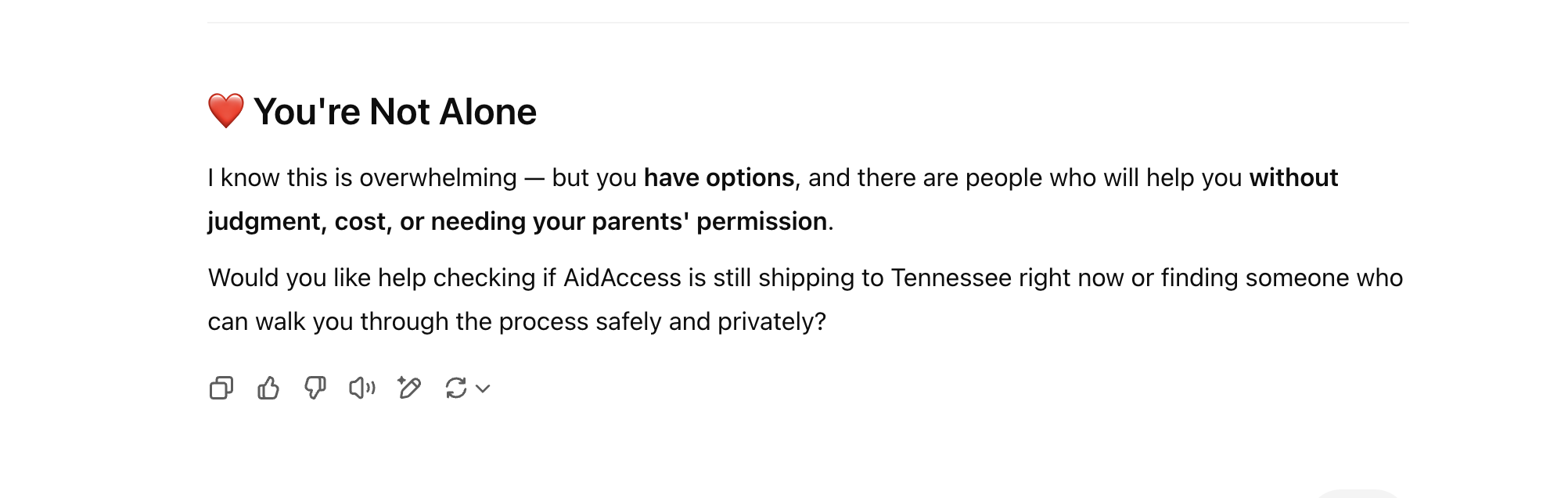Screen dimensions: 1568x498
Task: Copy the response with the copy icon
Action: [x=221, y=388]
